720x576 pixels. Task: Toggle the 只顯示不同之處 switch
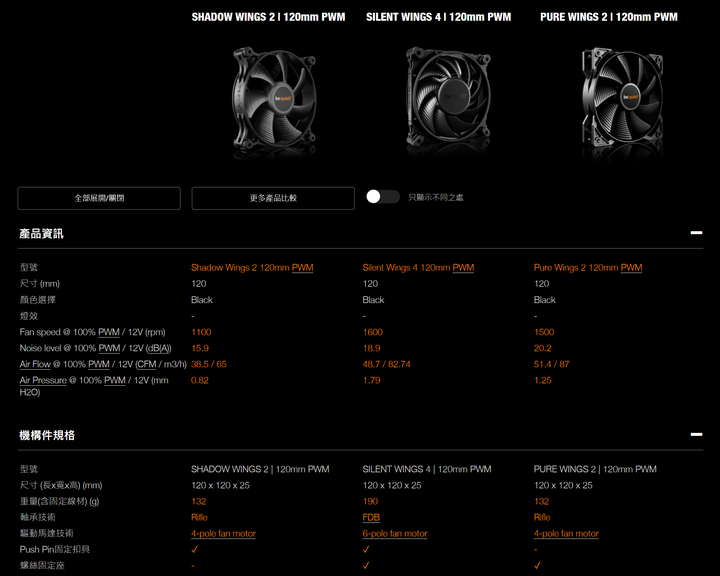point(383,197)
